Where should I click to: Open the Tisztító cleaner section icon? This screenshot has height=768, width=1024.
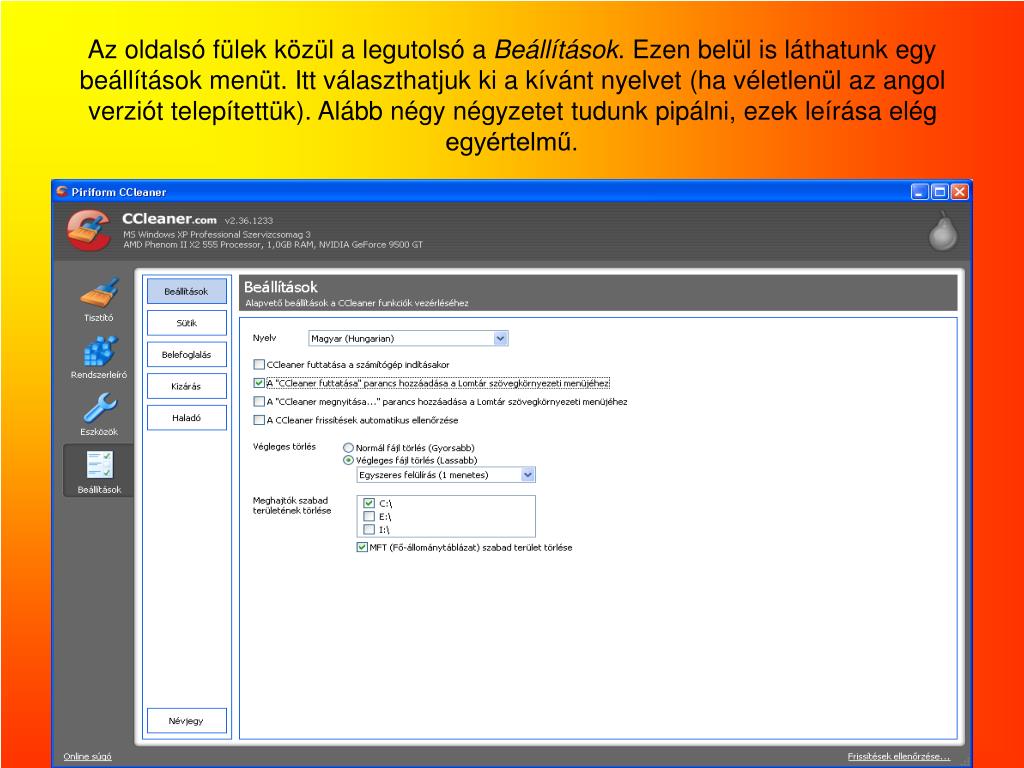point(99,293)
